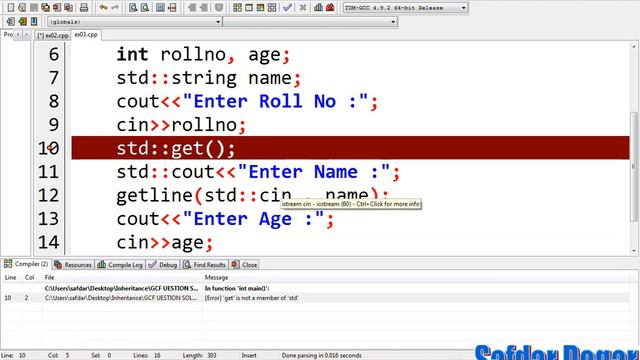Set breakpoint by clicking line number 9

click(x=53, y=124)
